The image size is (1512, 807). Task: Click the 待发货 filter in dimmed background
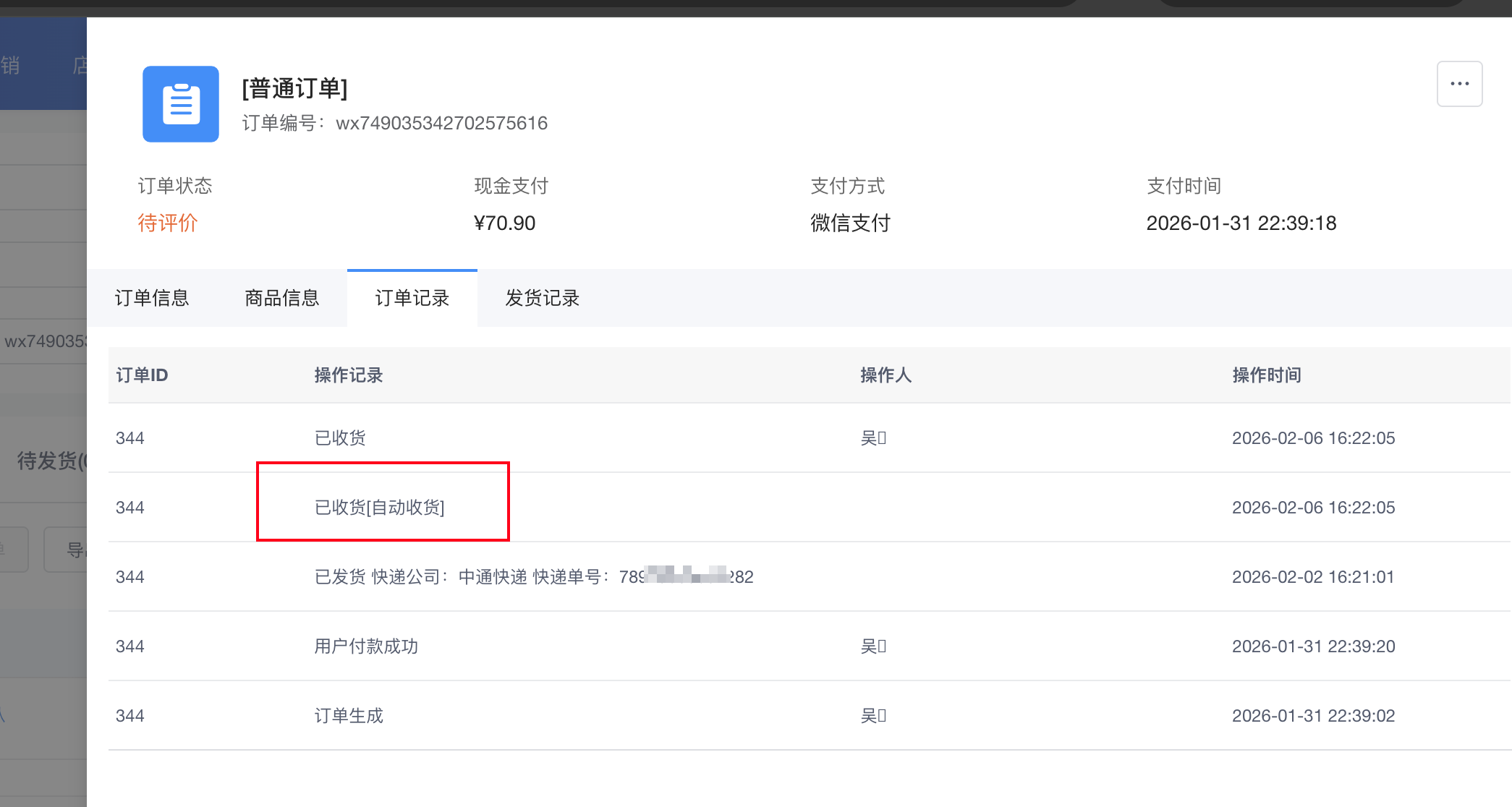pos(51,461)
